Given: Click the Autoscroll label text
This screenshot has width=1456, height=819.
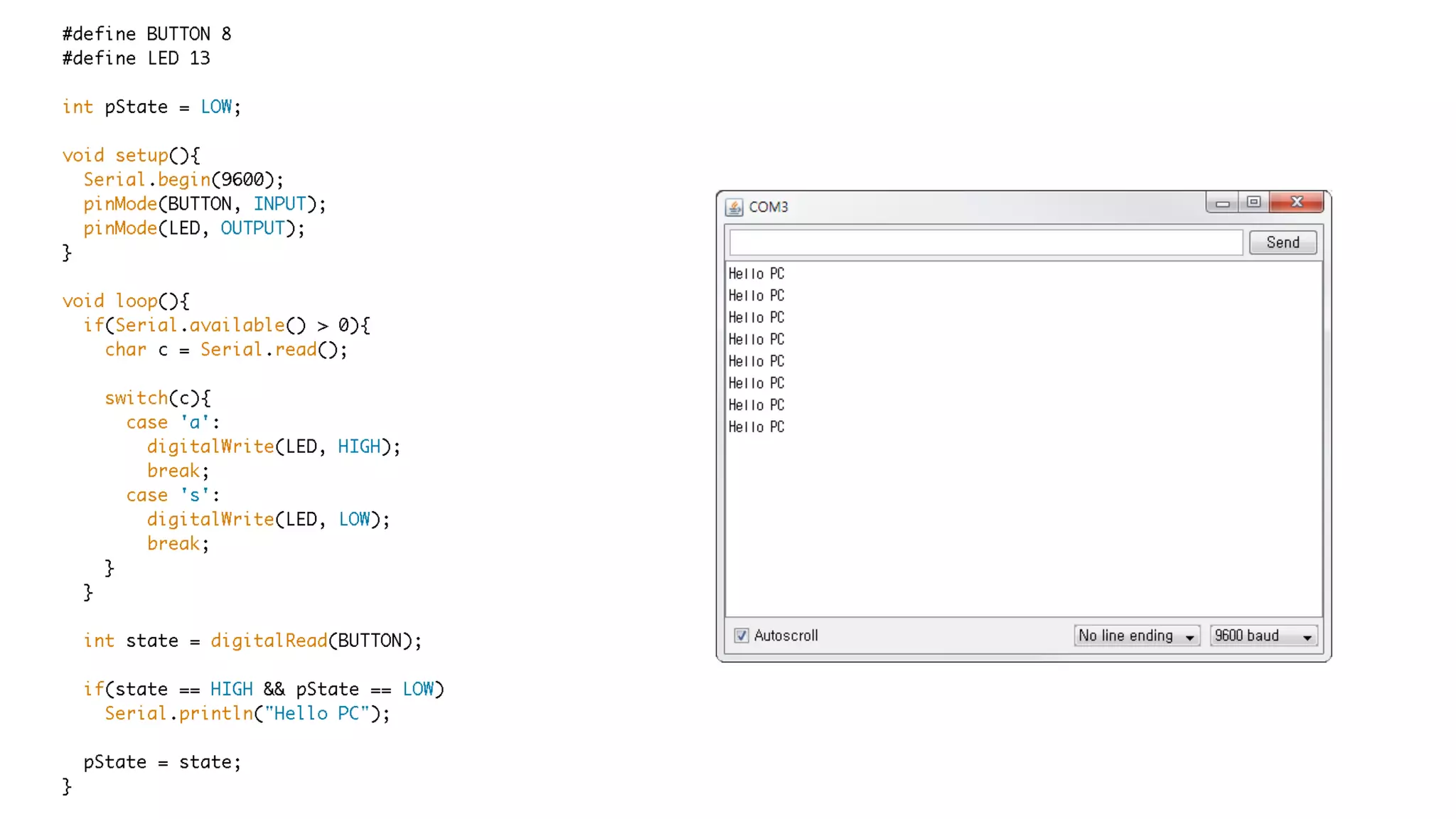Looking at the screenshot, I should coord(786,636).
